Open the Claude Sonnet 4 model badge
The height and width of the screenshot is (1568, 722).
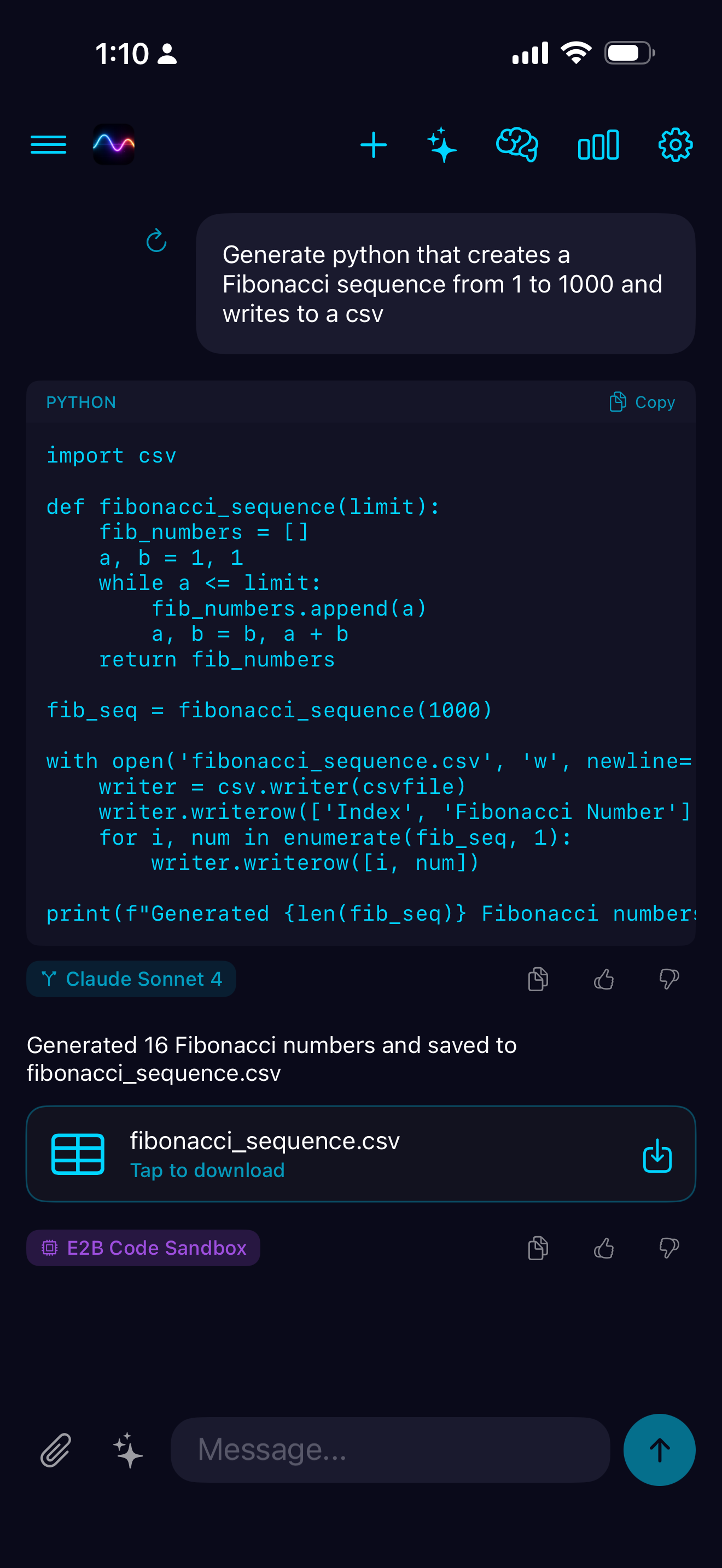click(130, 978)
